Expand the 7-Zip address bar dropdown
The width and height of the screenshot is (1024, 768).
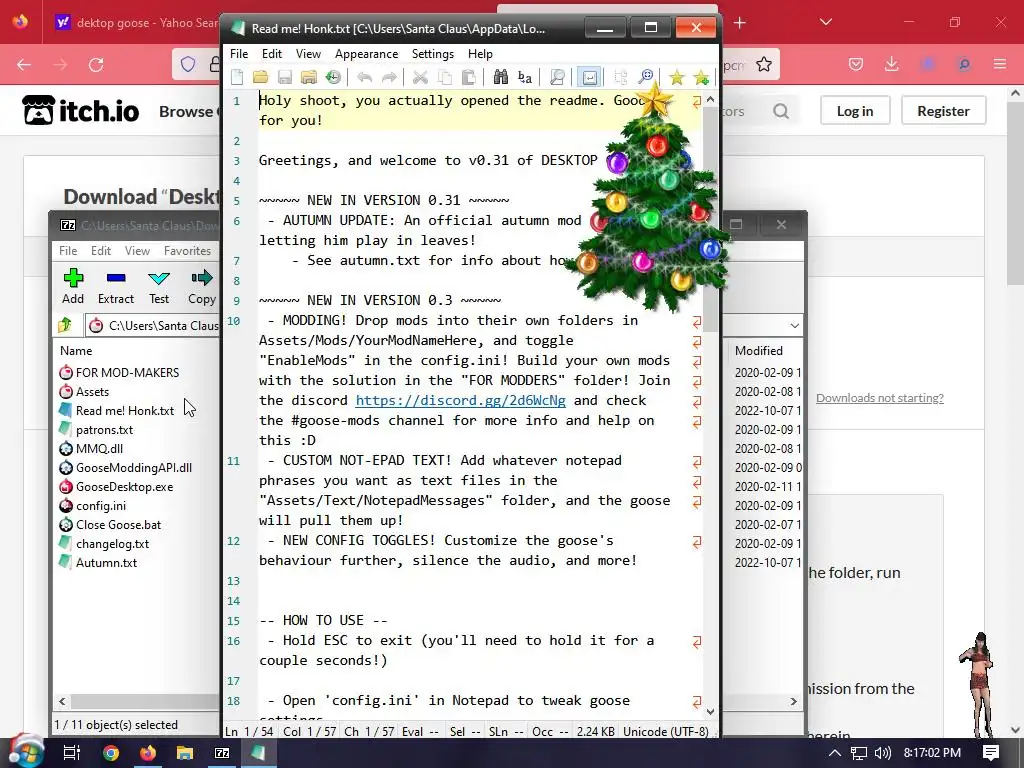[794, 325]
